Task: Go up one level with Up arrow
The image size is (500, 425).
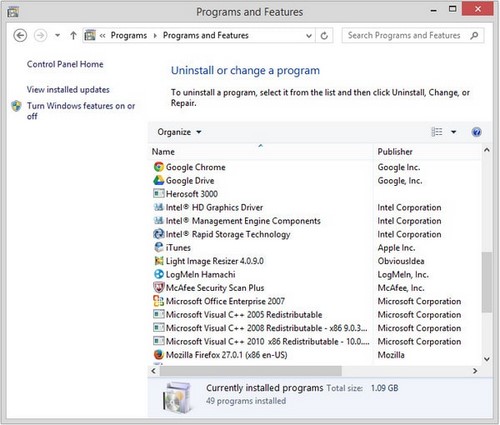Action: [x=73, y=35]
